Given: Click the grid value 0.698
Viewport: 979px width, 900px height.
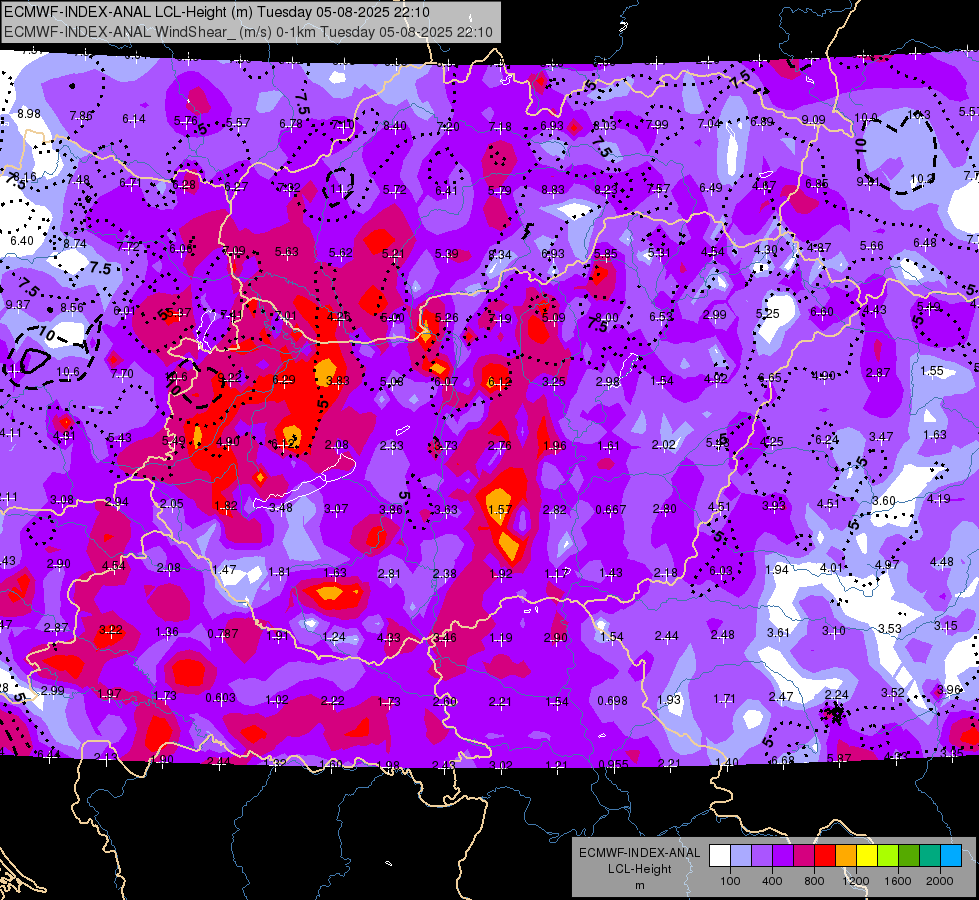Looking at the screenshot, I should click(612, 701).
